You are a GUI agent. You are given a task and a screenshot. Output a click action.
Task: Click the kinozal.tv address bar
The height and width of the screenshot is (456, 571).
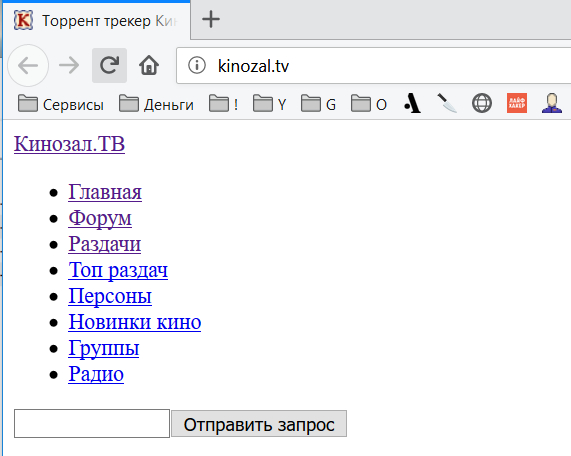[x=374, y=66]
